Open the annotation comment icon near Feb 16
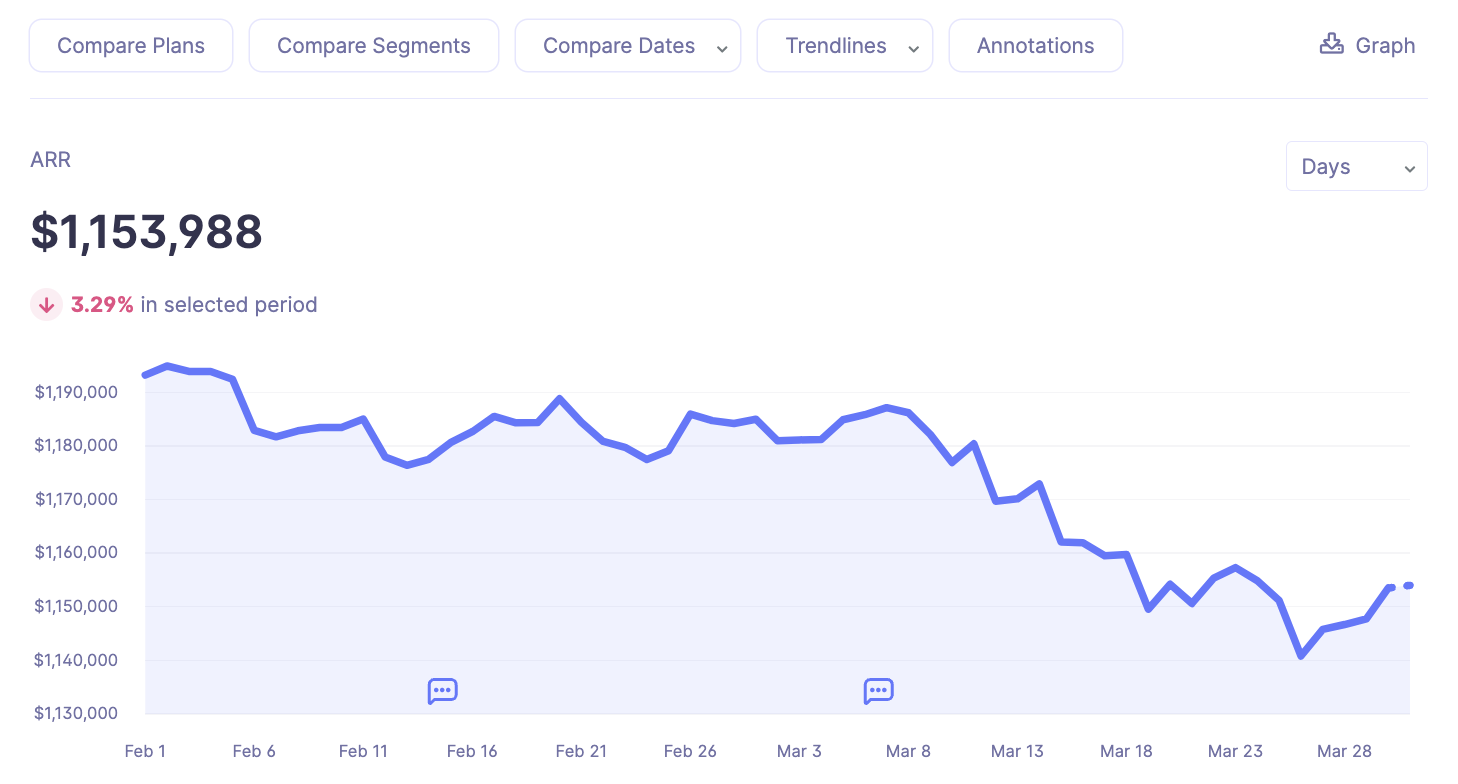This screenshot has width=1458, height=784. coord(442,691)
